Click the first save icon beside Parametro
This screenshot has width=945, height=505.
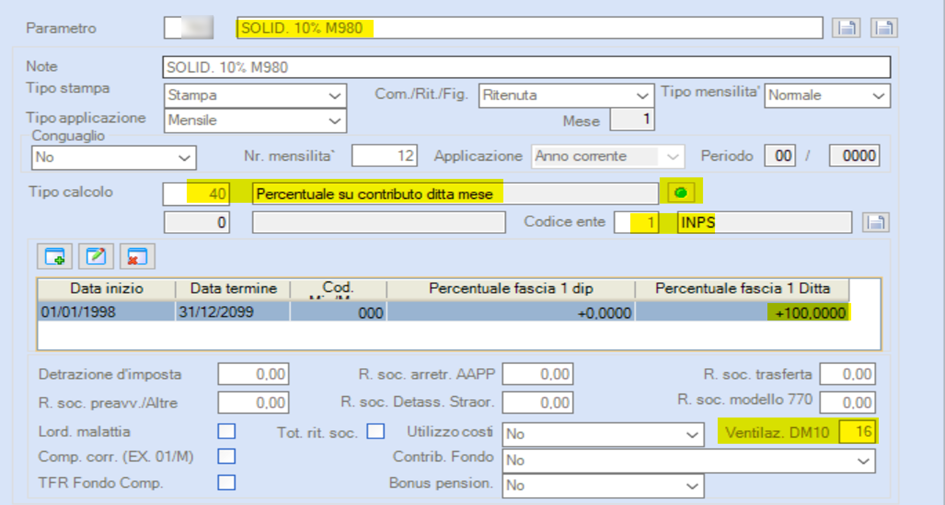(x=846, y=28)
